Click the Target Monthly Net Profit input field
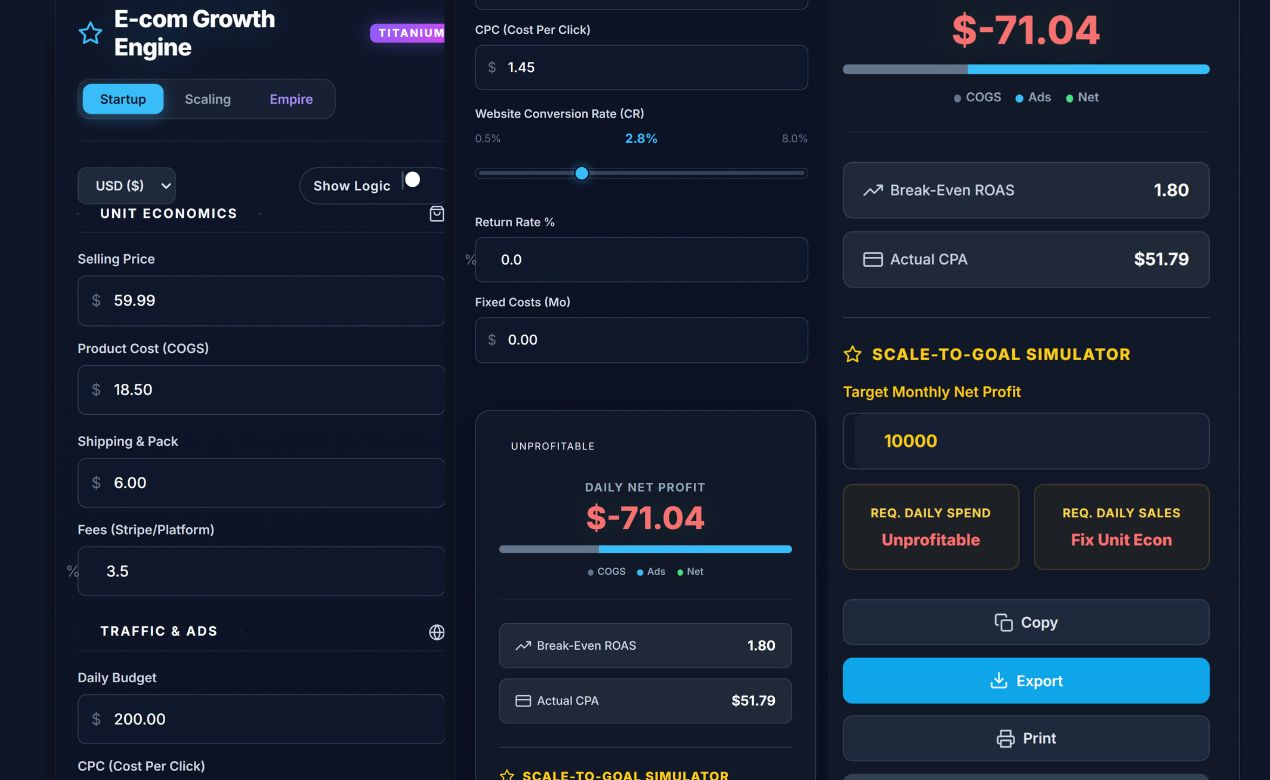The height and width of the screenshot is (780, 1270). pyautogui.click(x=1026, y=440)
